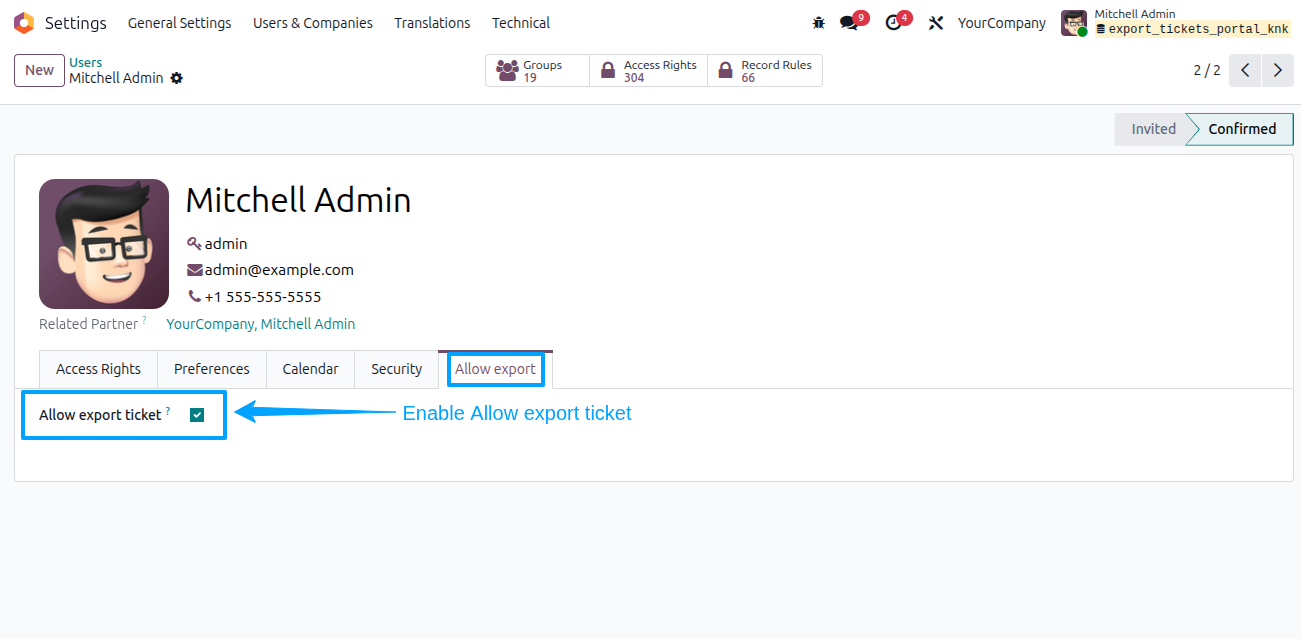The width and height of the screenshot is (1301, 639).
Task: Click the Related Partner label
Action: point(88,324)
